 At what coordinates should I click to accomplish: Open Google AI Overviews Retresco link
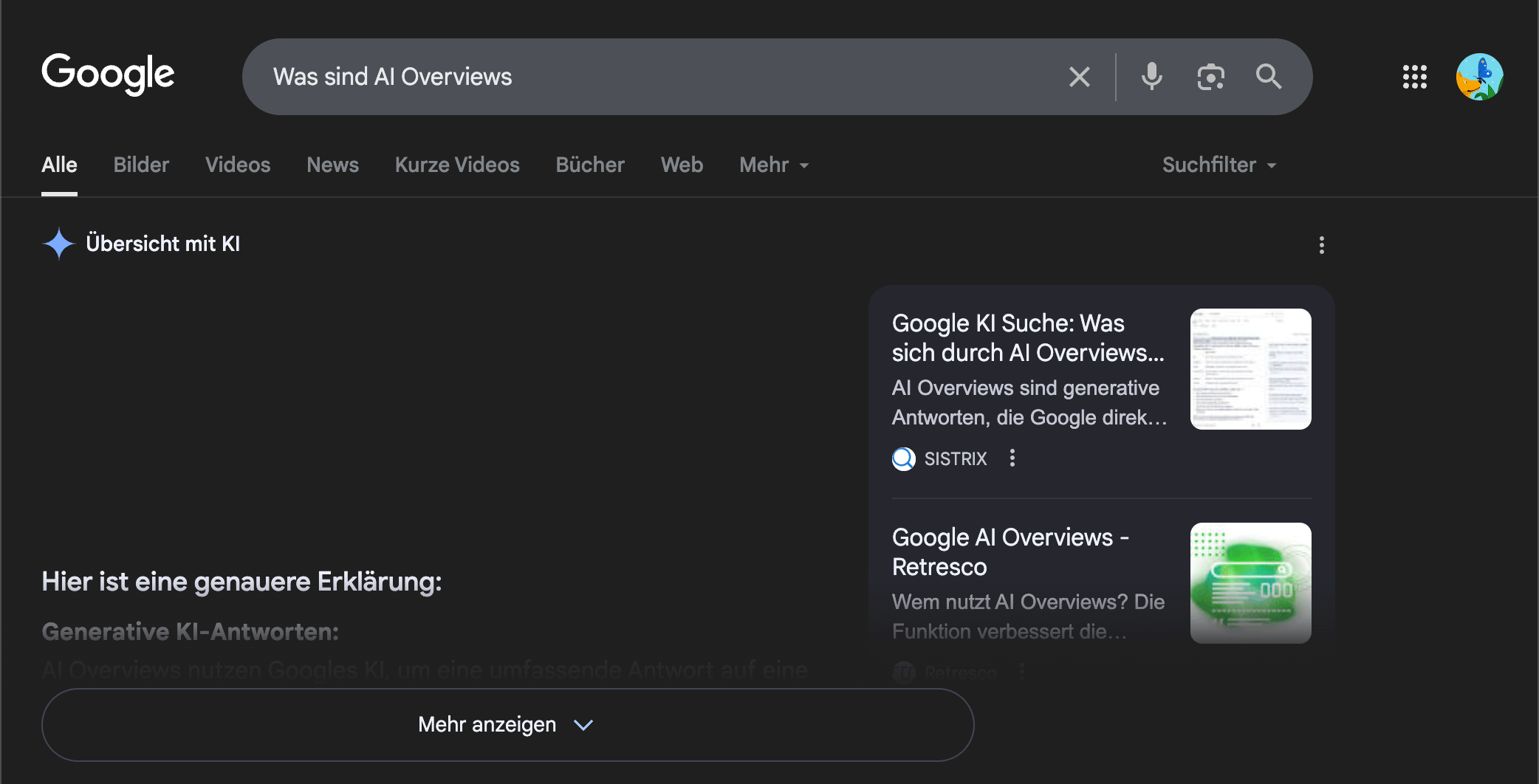pos(1010,552)
